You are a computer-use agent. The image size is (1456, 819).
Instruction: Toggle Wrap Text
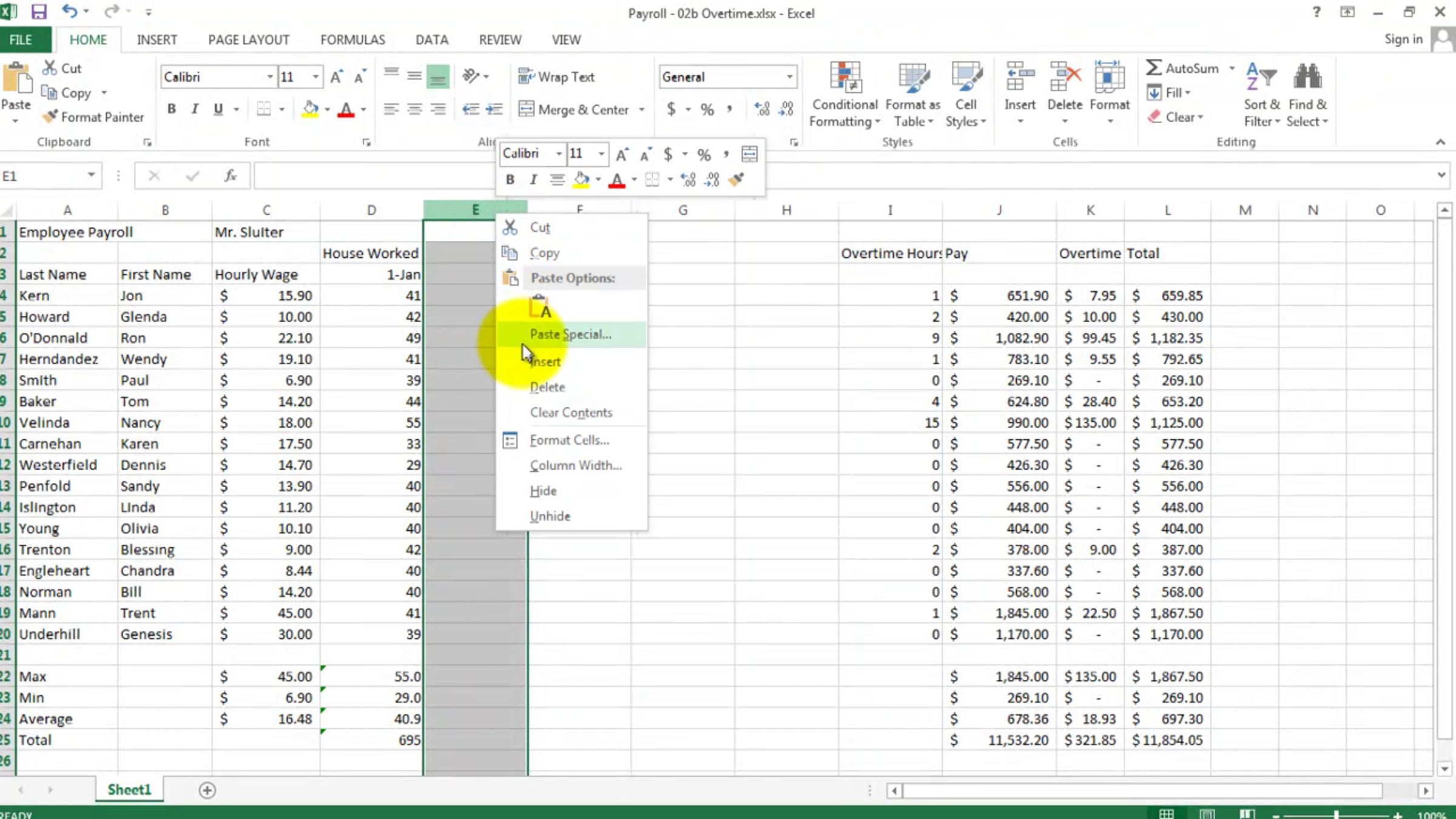coord(556,76)
